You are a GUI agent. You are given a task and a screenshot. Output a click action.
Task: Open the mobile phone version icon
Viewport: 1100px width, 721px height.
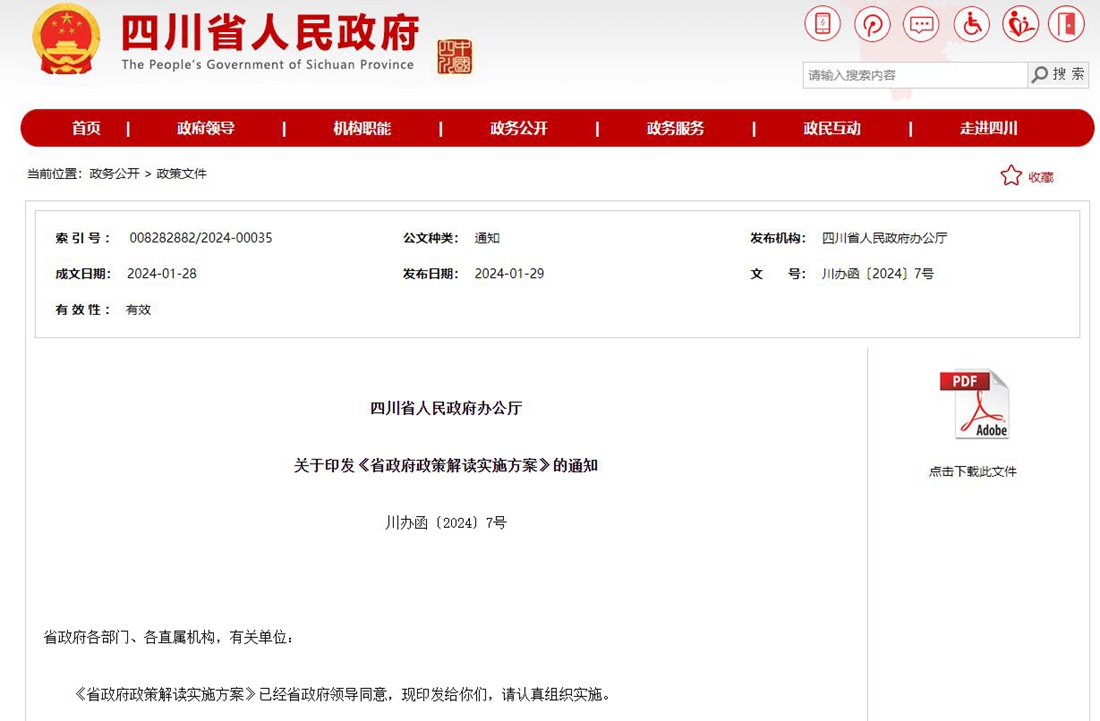coord(823,24)
